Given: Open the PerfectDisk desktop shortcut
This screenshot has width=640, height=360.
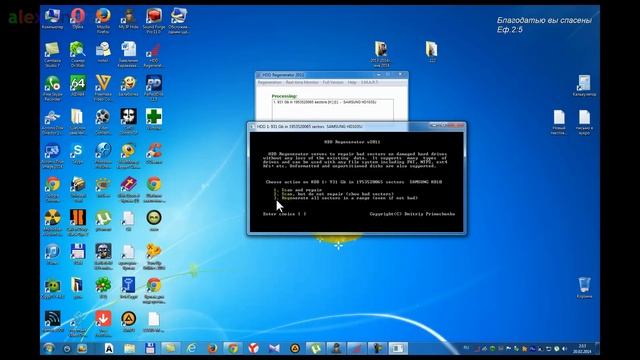Looking at the screenshot, I should point(154,88).
